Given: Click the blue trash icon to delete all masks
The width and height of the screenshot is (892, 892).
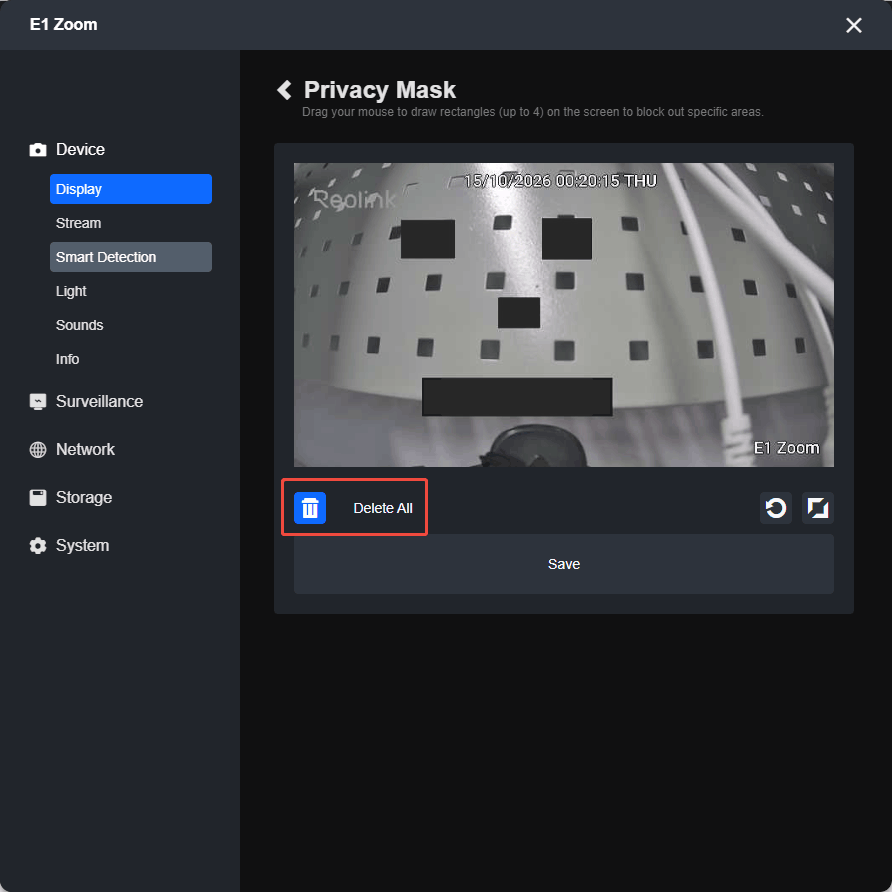Looking at the screenshot, I should (309, 507).
